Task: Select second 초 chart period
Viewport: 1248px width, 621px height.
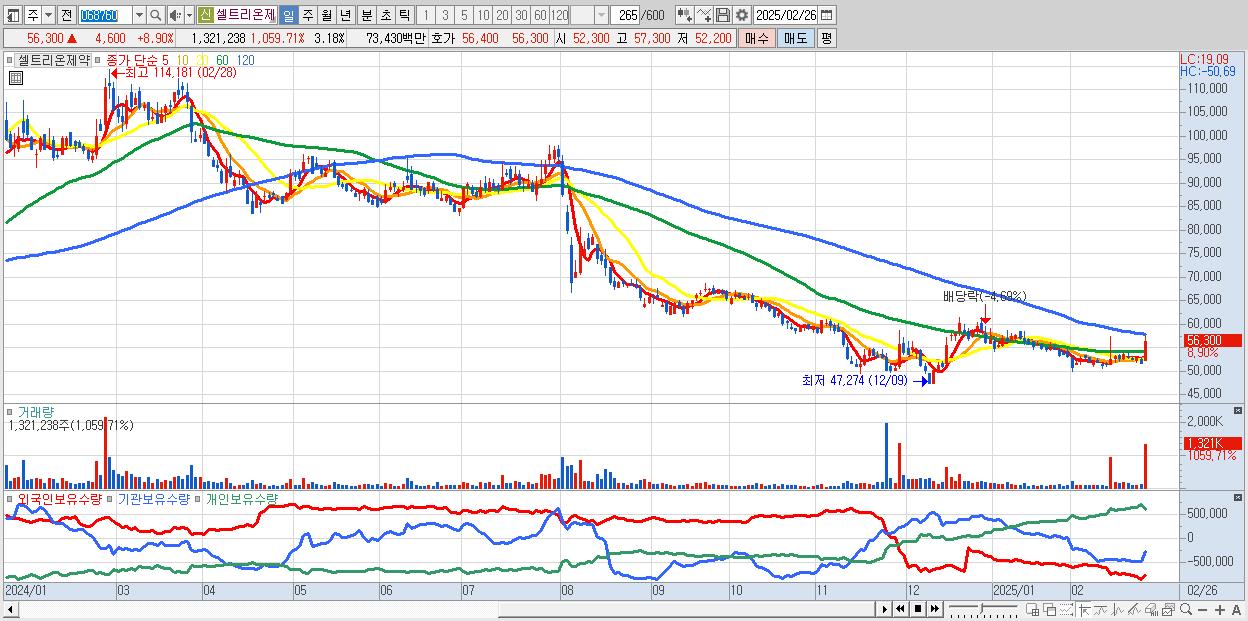Action: 385,15
